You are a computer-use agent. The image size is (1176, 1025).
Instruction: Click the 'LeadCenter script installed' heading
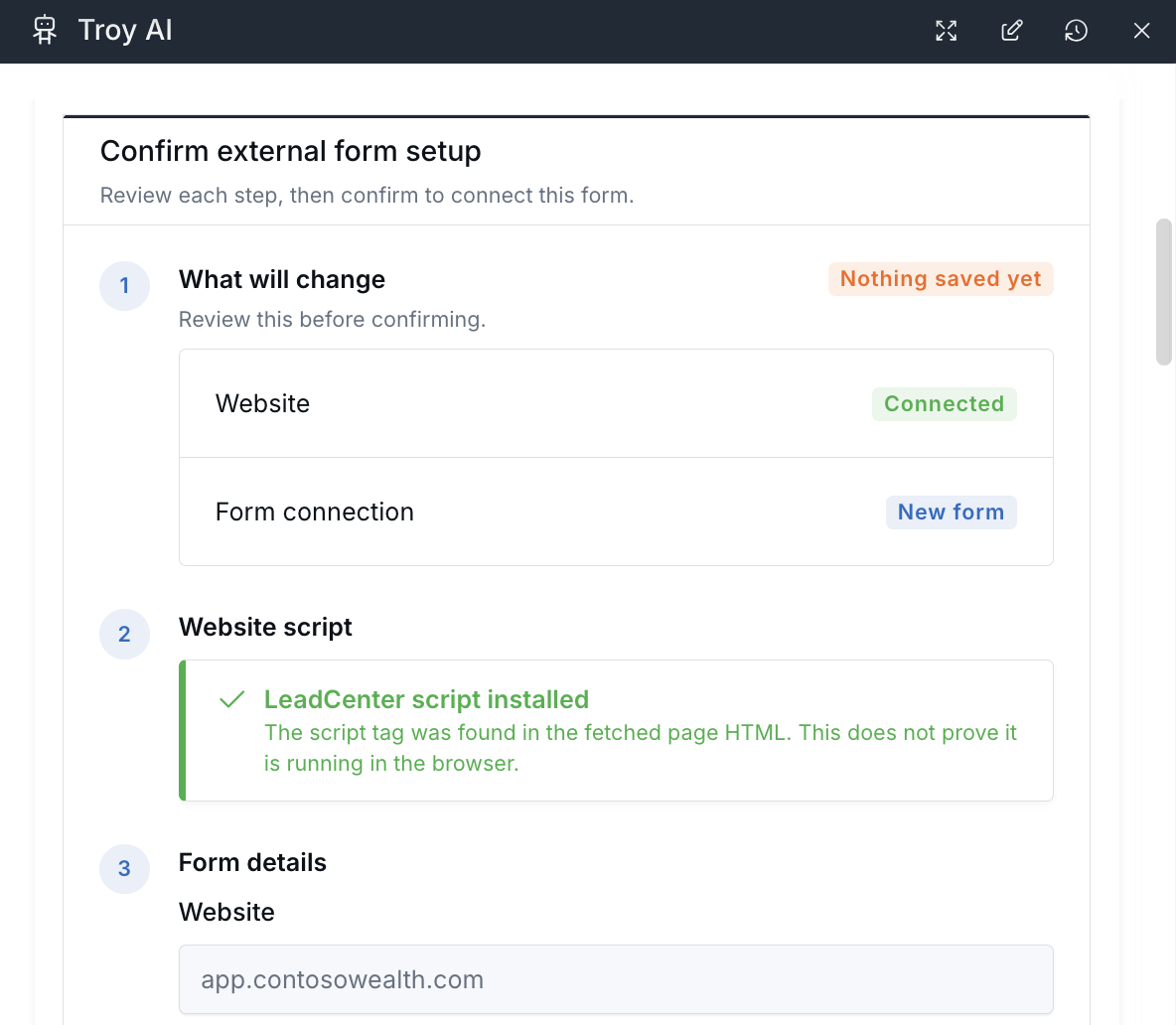tap(426, 699)
